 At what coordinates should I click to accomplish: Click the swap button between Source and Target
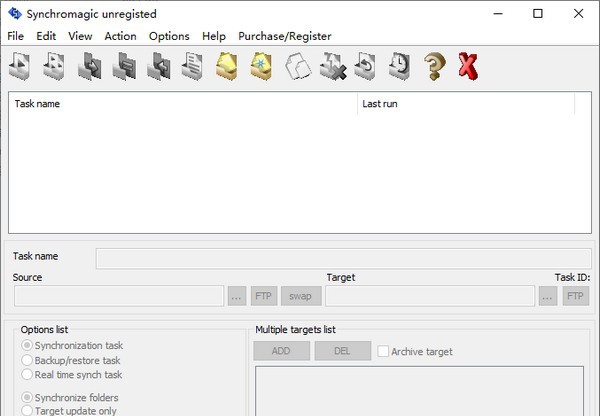coord(301,296)
